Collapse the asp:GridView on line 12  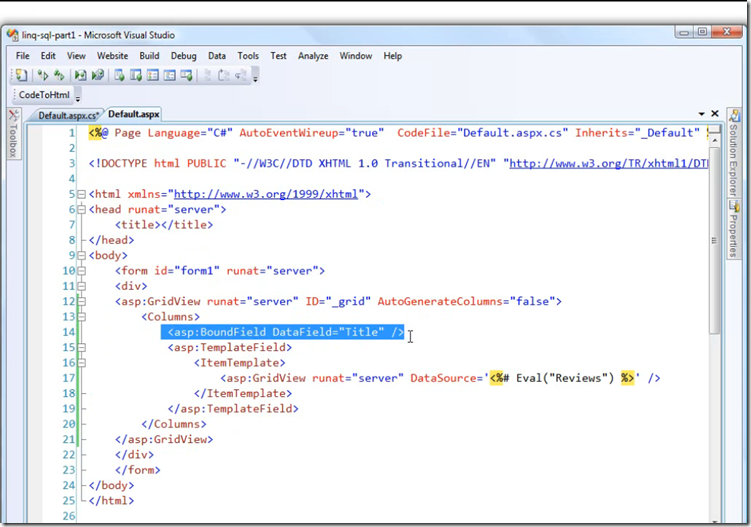81,301
